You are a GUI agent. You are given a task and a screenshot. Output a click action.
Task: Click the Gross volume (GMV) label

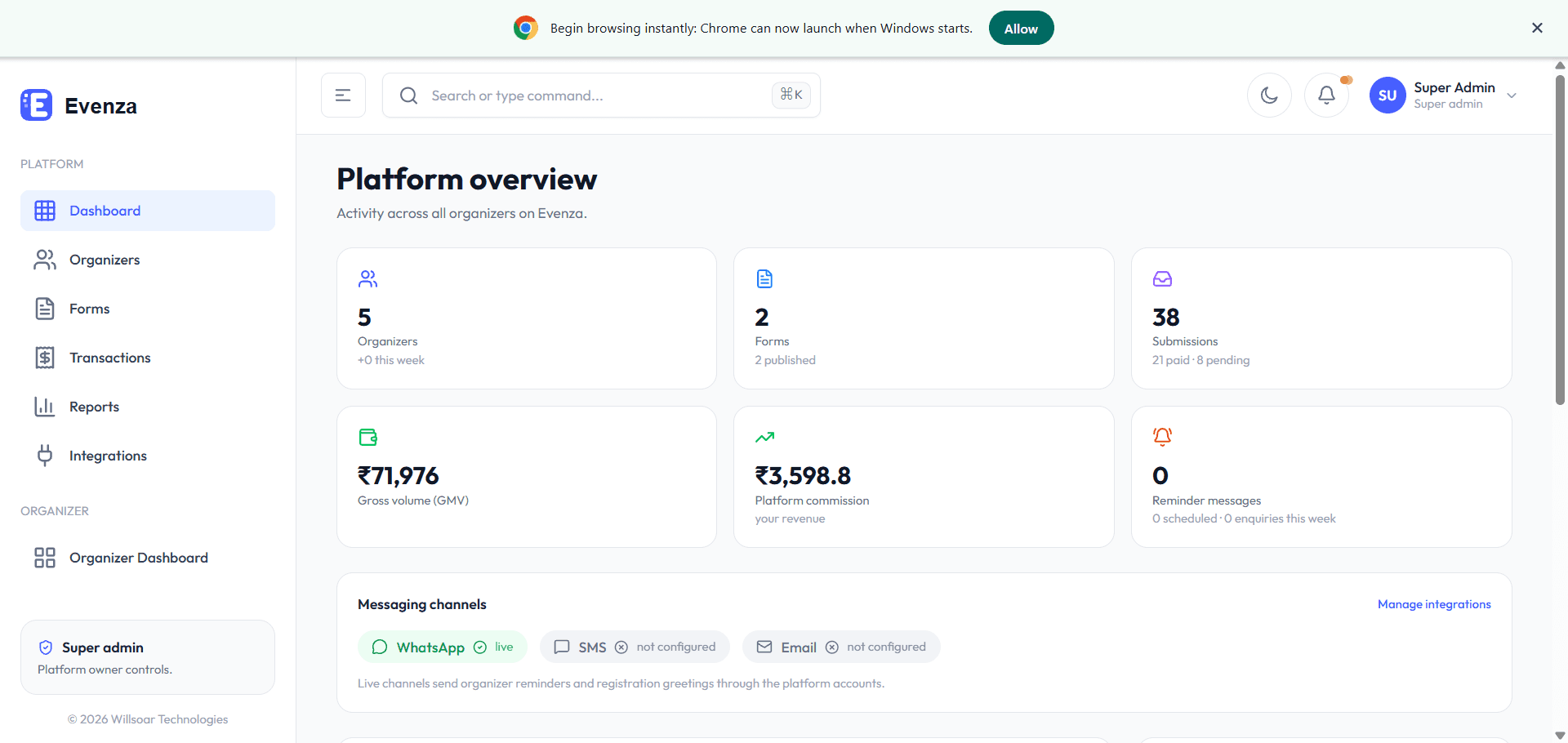(x=413, y=501)
